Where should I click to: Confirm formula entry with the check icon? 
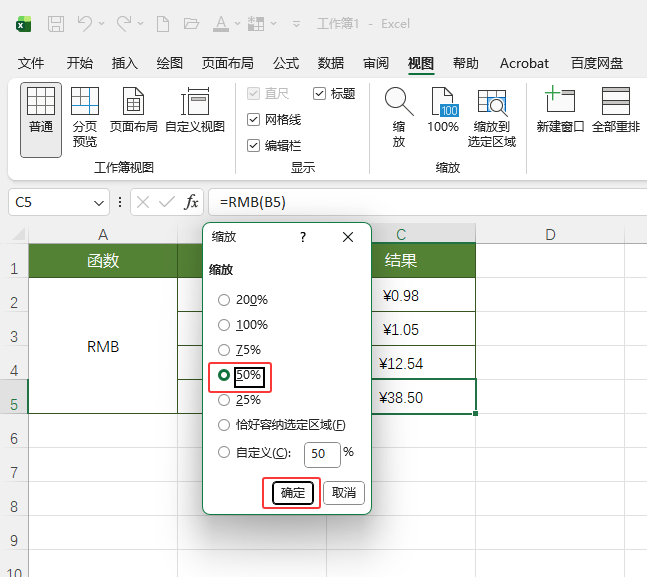point(167,202)
